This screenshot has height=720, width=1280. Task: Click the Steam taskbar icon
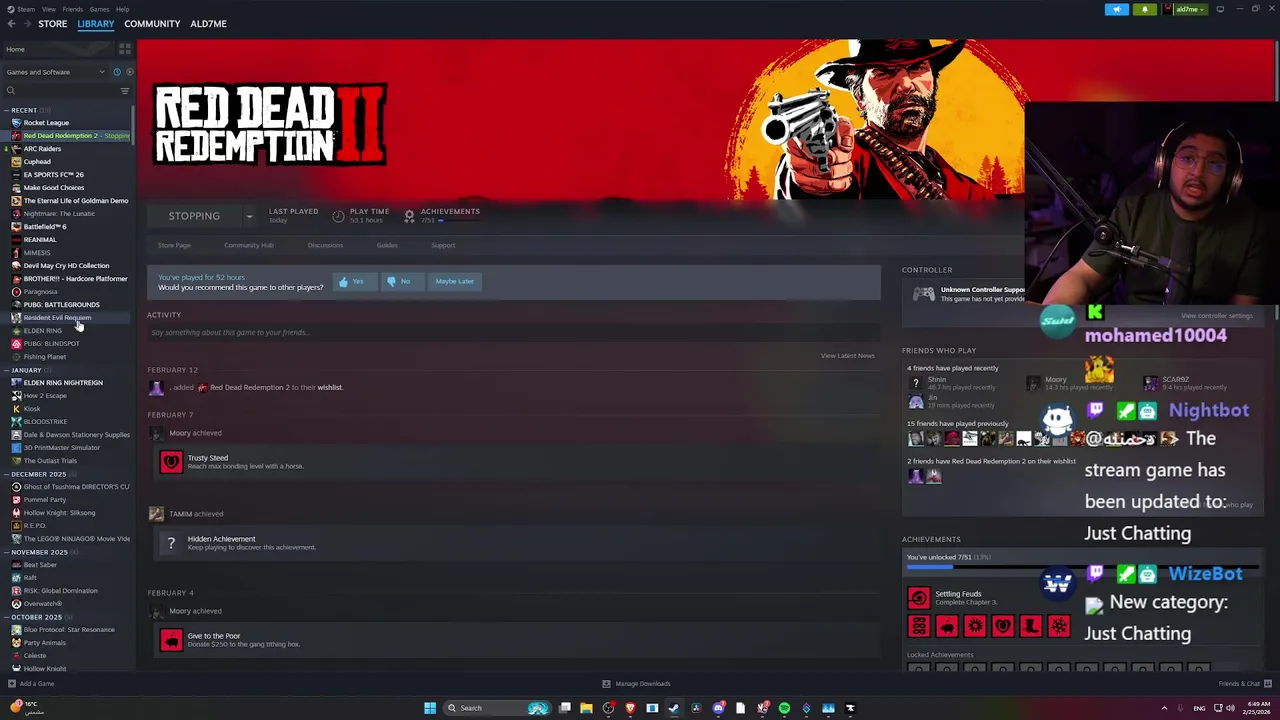pos(674,708)
